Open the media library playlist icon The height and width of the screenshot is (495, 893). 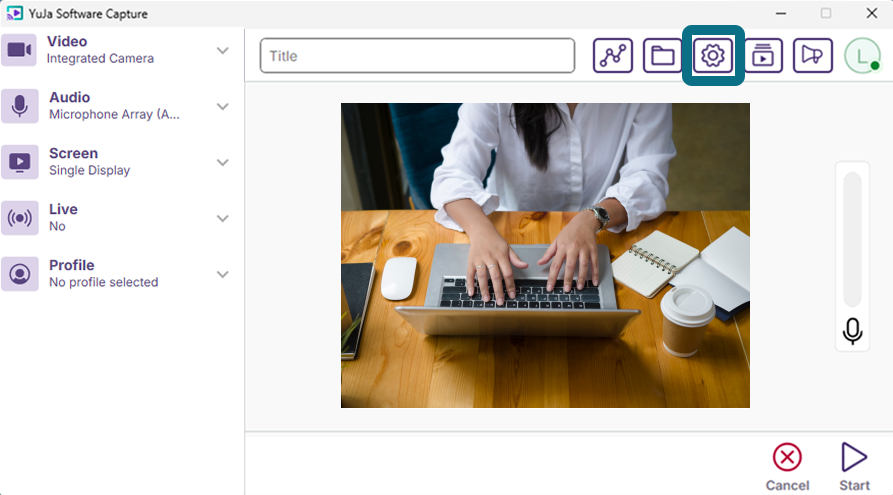point(763,56)
